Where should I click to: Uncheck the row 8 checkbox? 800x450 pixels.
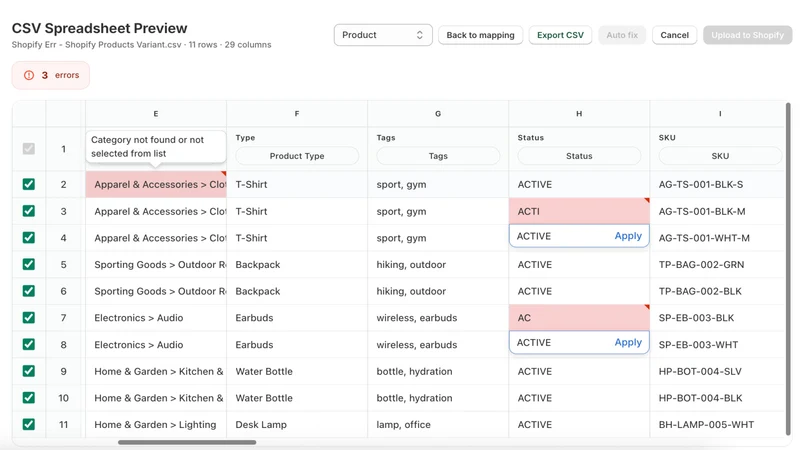[x=29, y=344]
